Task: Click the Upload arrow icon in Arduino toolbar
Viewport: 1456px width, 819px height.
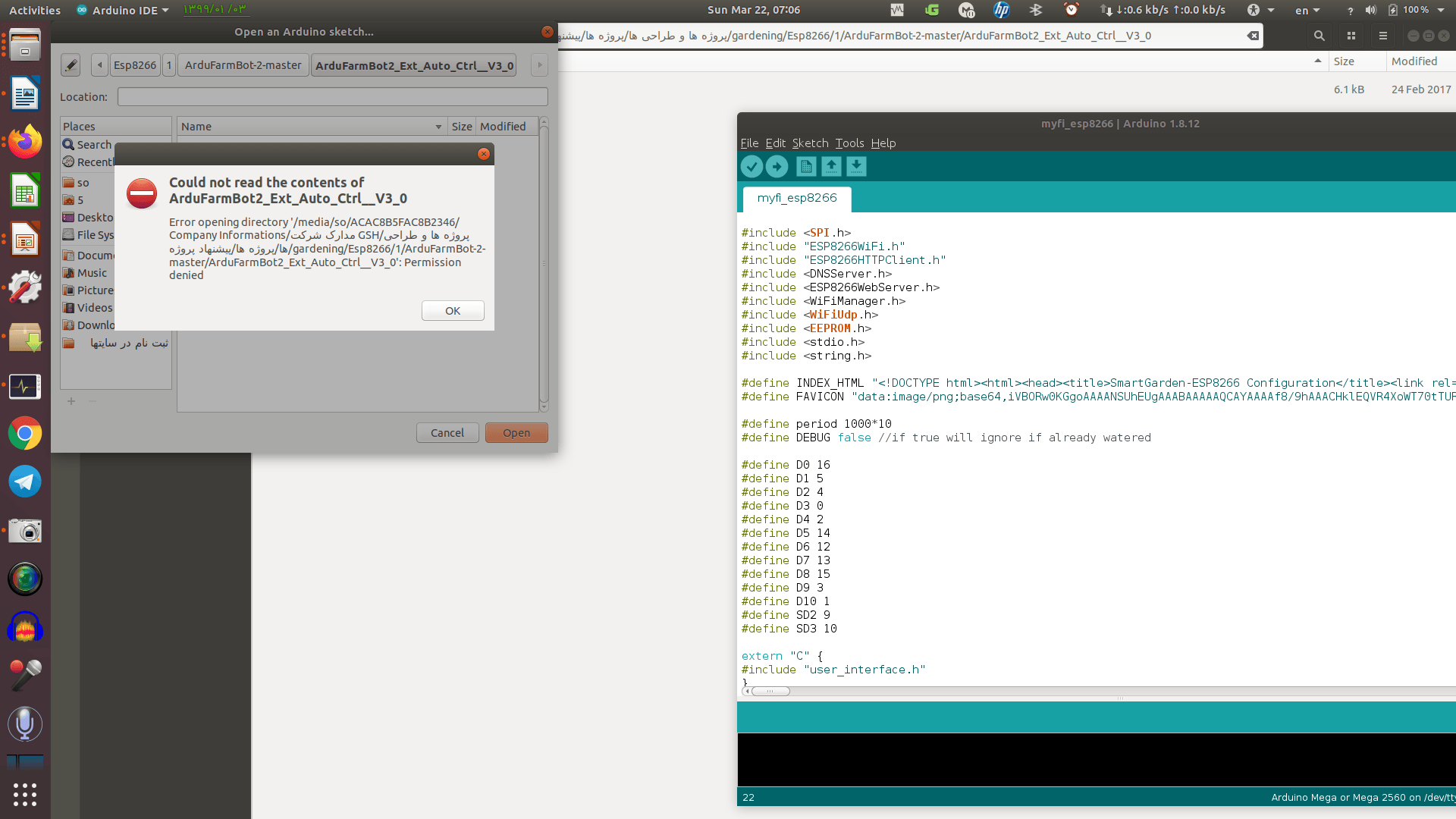Action: [x=777, y=167]
